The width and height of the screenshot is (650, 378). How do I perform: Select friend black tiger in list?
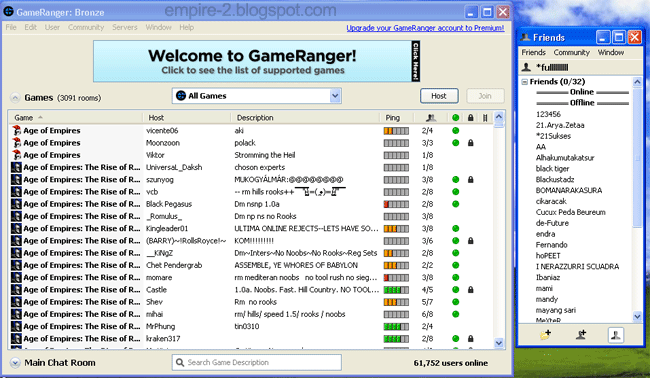tap(552, 169)
